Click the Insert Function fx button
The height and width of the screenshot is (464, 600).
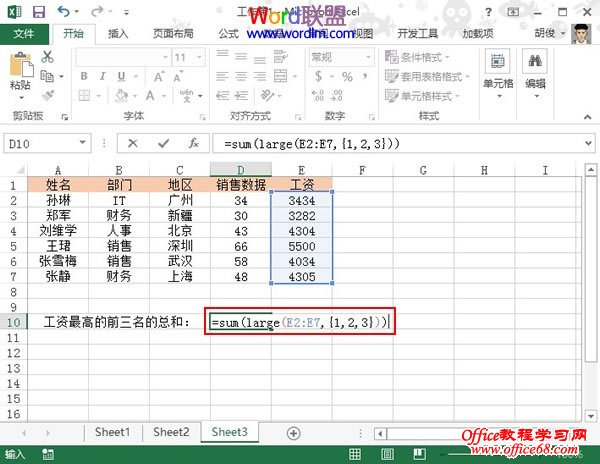(x=194, y=143)
